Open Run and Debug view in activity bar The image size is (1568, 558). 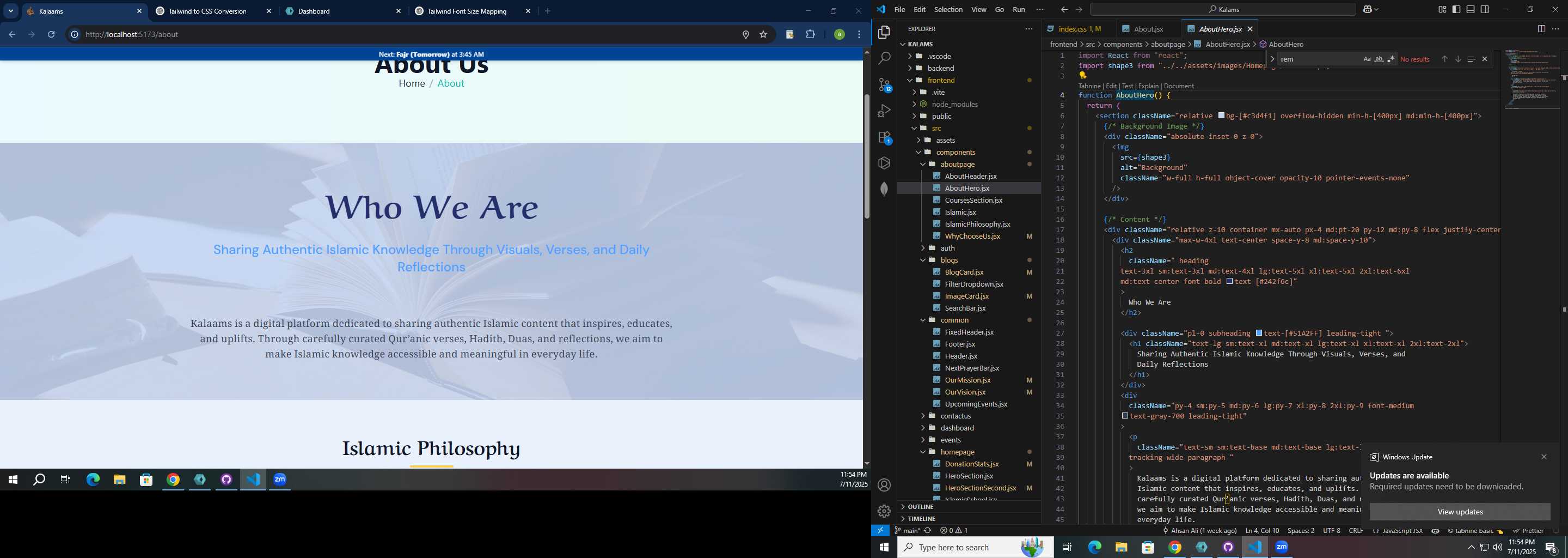884,111
